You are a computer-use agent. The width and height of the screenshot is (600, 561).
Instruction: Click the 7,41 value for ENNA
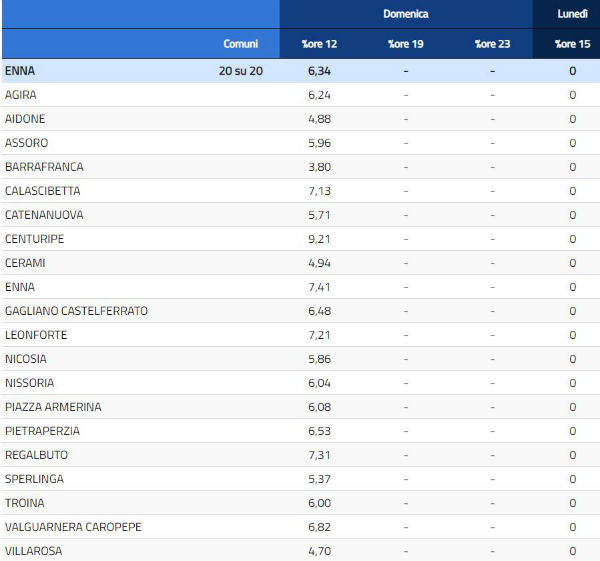(x=319, y=287)
